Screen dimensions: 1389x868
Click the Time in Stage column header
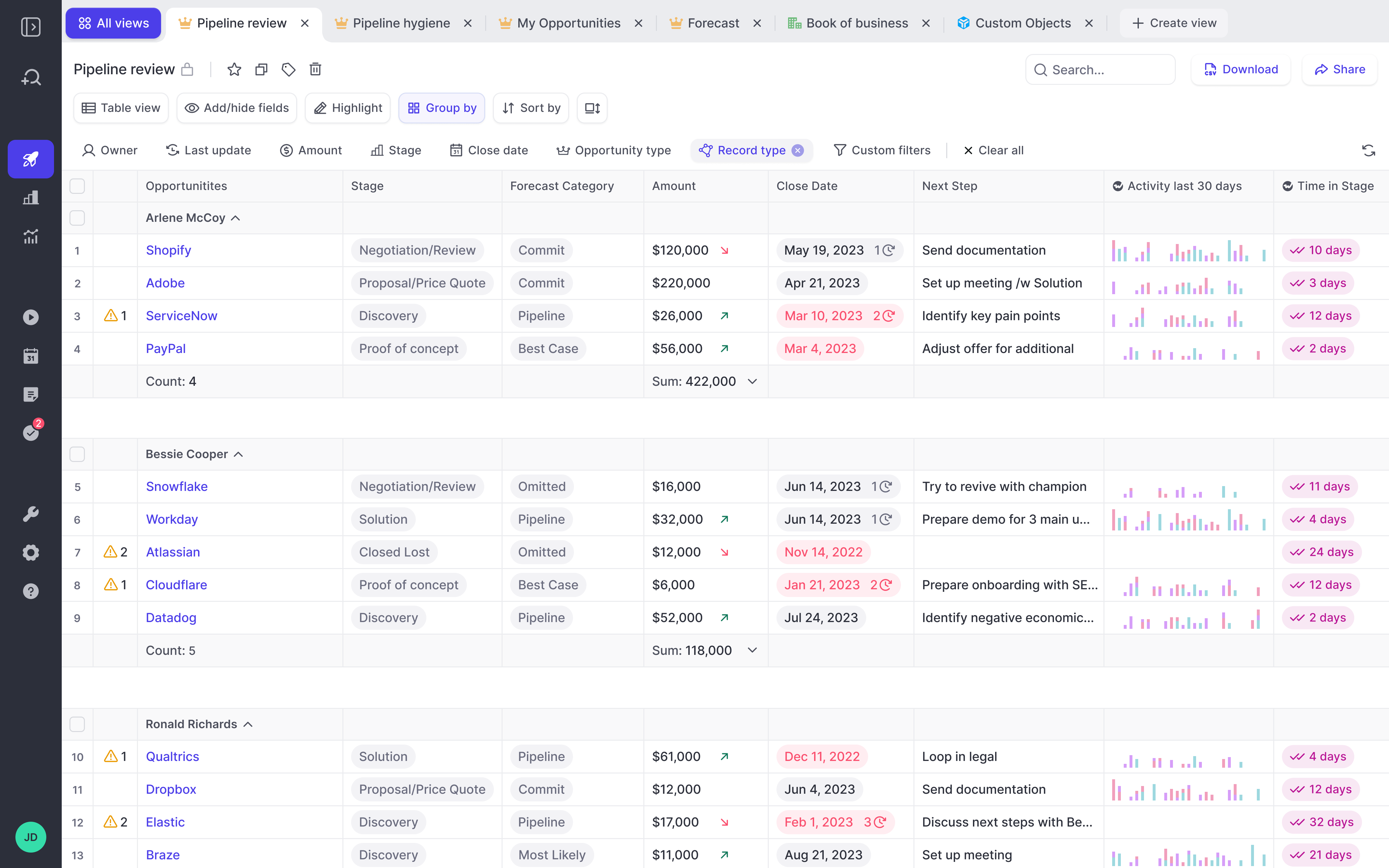[1328, 186]
